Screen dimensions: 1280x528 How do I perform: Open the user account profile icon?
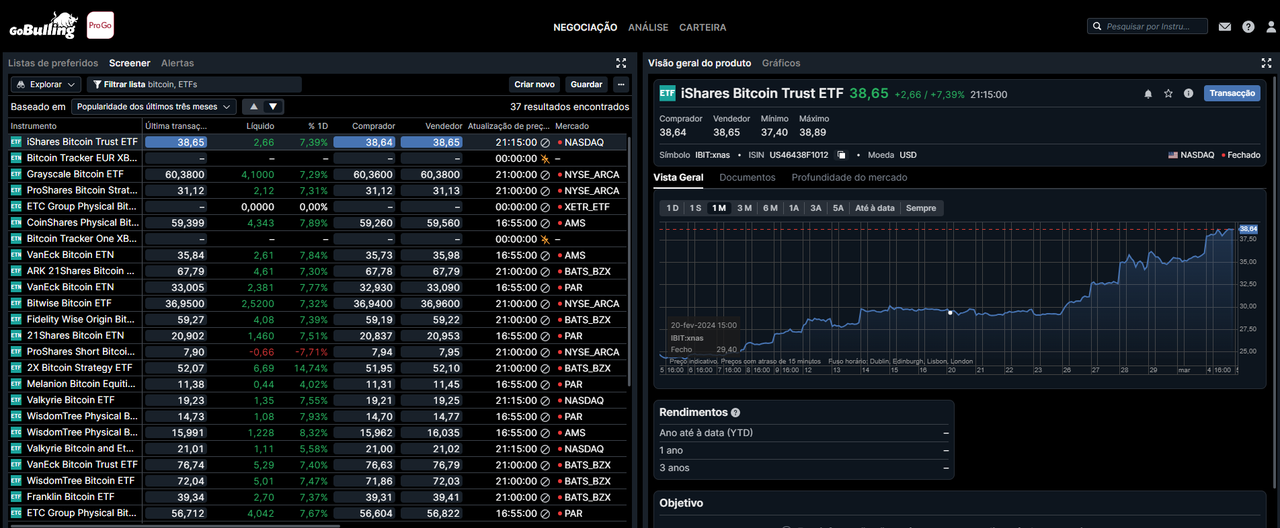tap(1271, 27)
